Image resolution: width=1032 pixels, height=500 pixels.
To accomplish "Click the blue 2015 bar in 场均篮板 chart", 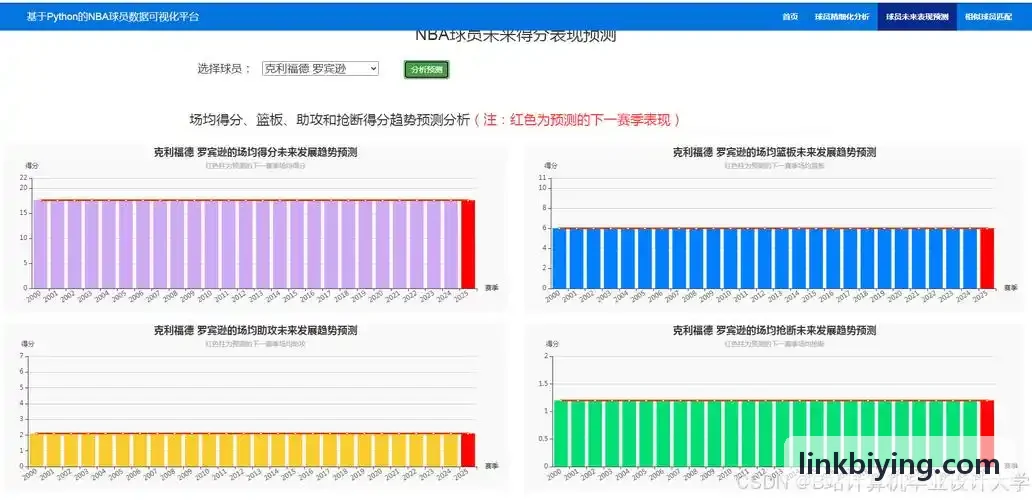I will [x=815, y=258].
